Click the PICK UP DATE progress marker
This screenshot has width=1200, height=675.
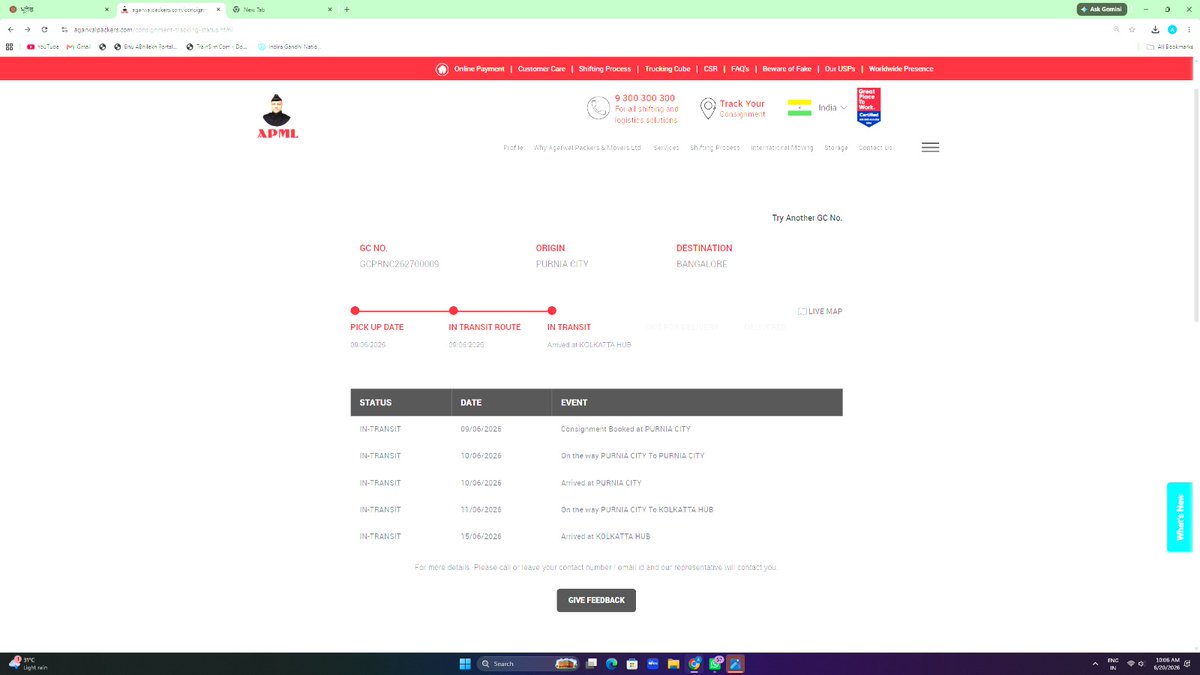tap(355, 311)
